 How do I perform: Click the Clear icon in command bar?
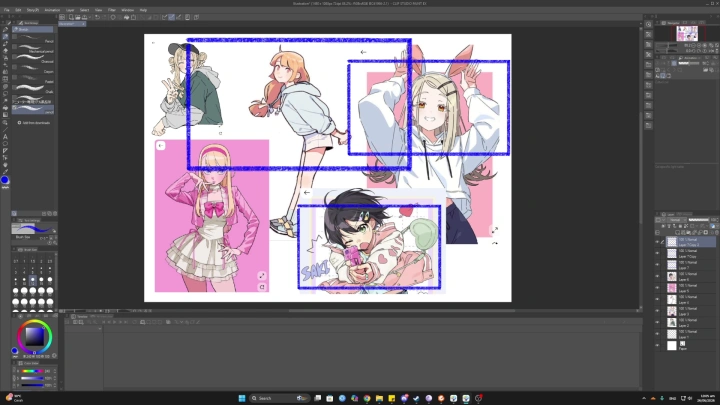113,17
